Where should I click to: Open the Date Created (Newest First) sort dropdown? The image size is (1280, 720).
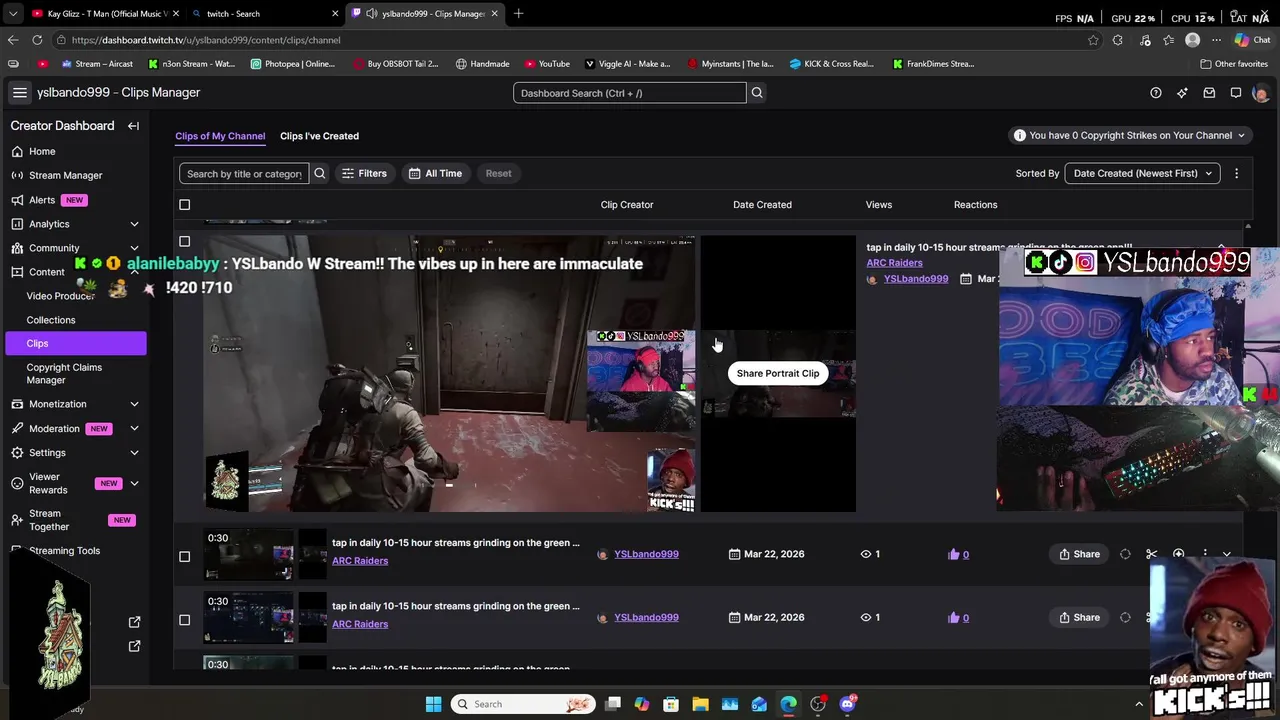[1142, 173]
